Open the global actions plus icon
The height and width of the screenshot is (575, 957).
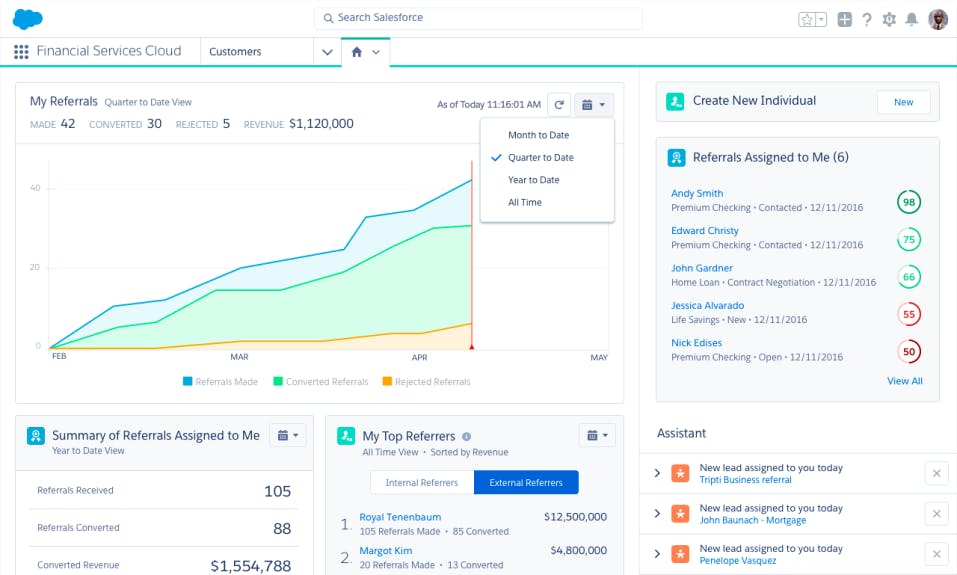tap(845, 20)
